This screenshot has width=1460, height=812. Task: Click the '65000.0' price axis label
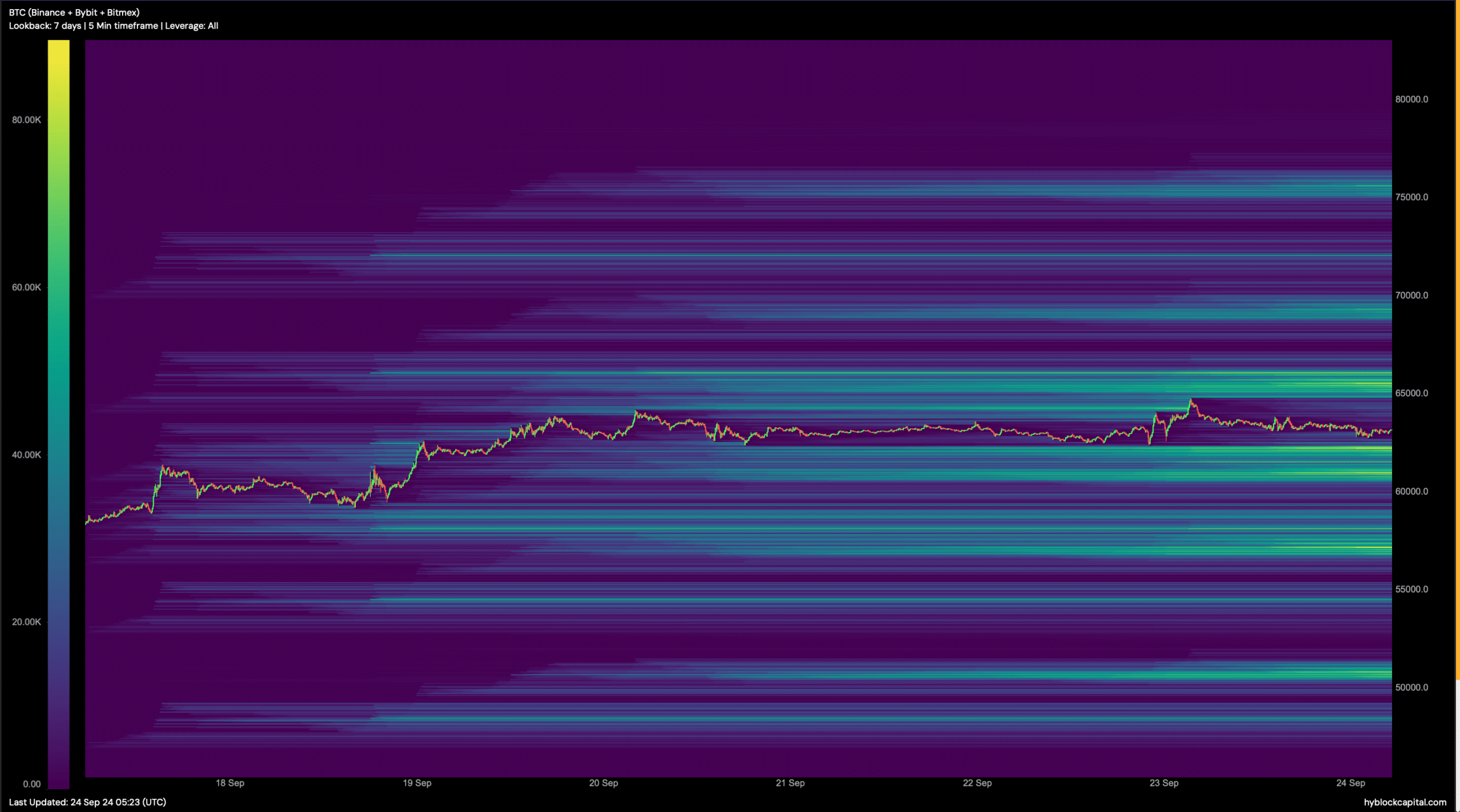point(1412,393)
